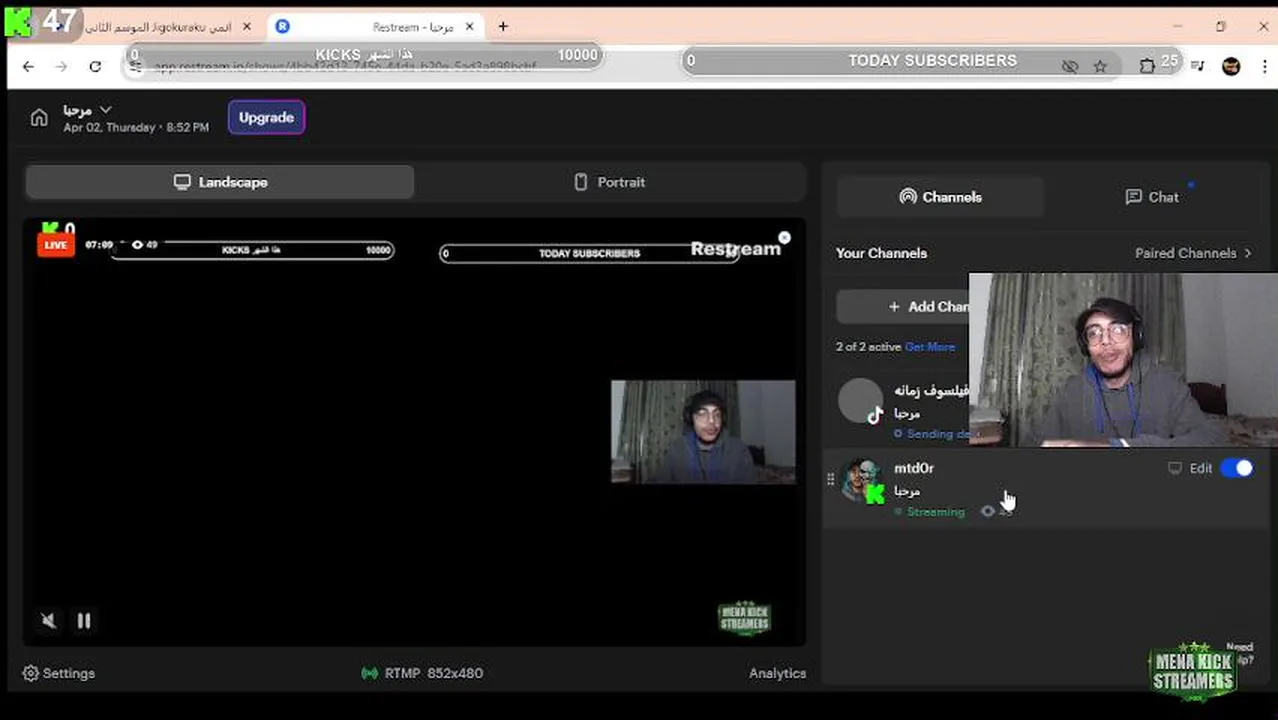Close the gokuraku anime browser tab
Viewport: 1278px width, 720px height.
247,27
